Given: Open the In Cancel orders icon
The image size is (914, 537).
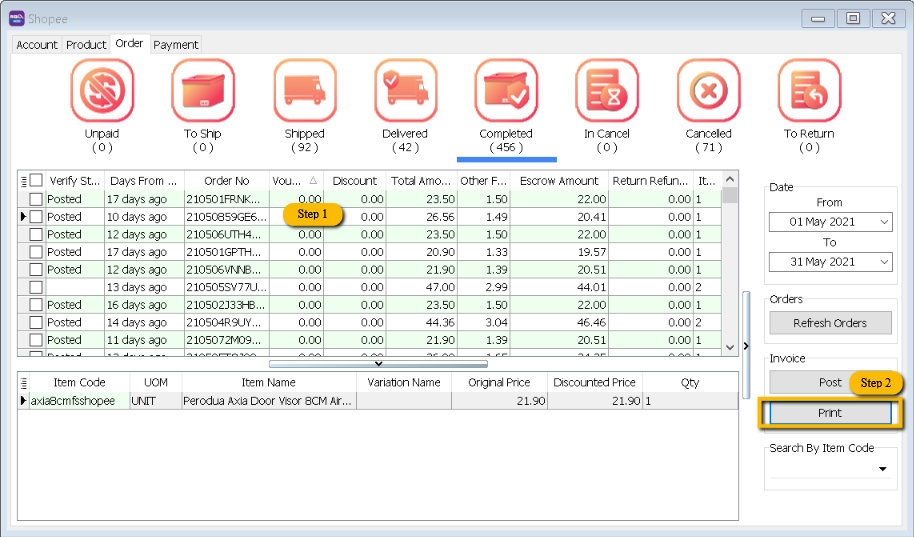Looking at the screenshot, I should (x=607, y=91).
